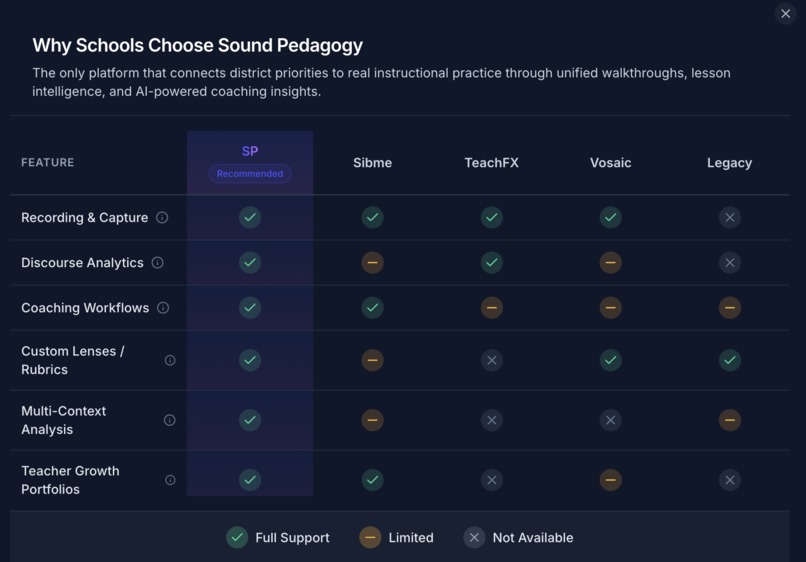This screenshot has width=806, height=562.
Task: Click Sibme limited icon for Custom Lenses / Rubrics
Action: click(372, 360)
